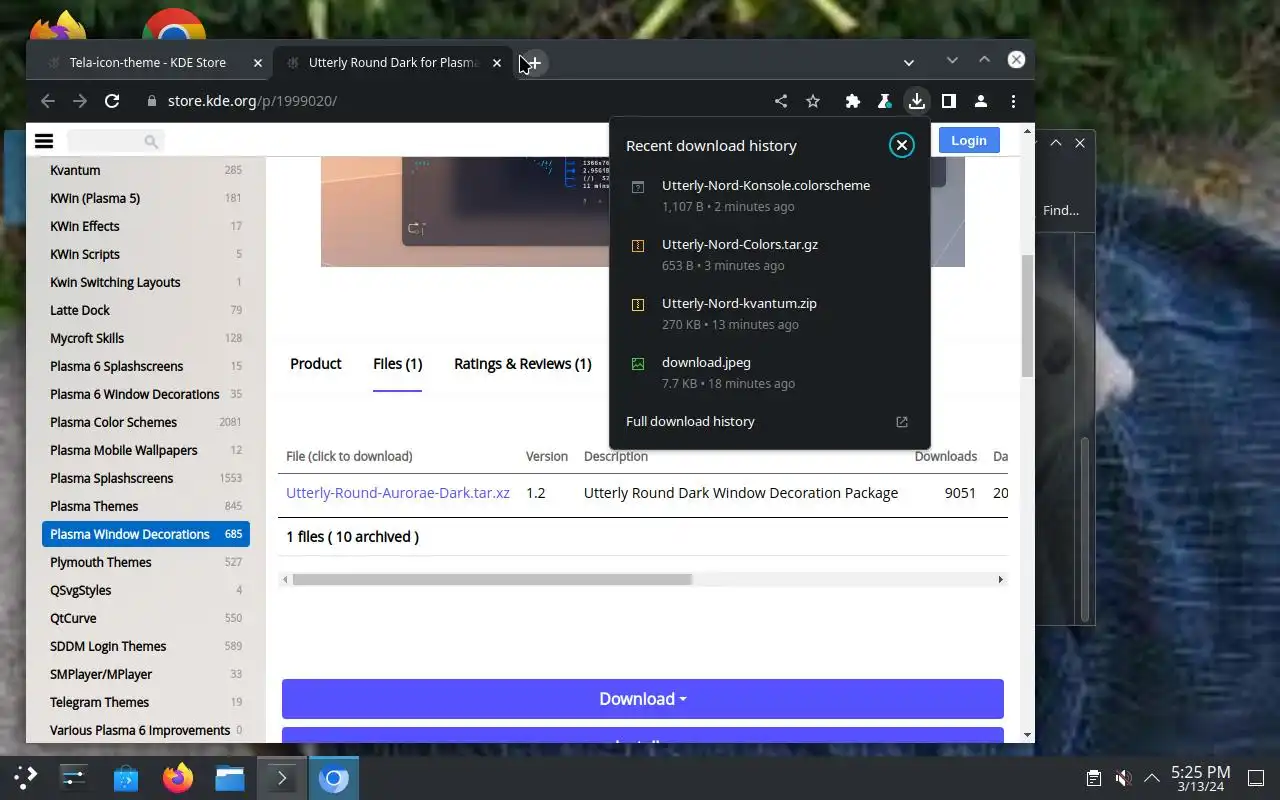This screenshot has height=800, width=1280.
Task: Click the horizontal scrollbar of files table
Action: (492, 580)
